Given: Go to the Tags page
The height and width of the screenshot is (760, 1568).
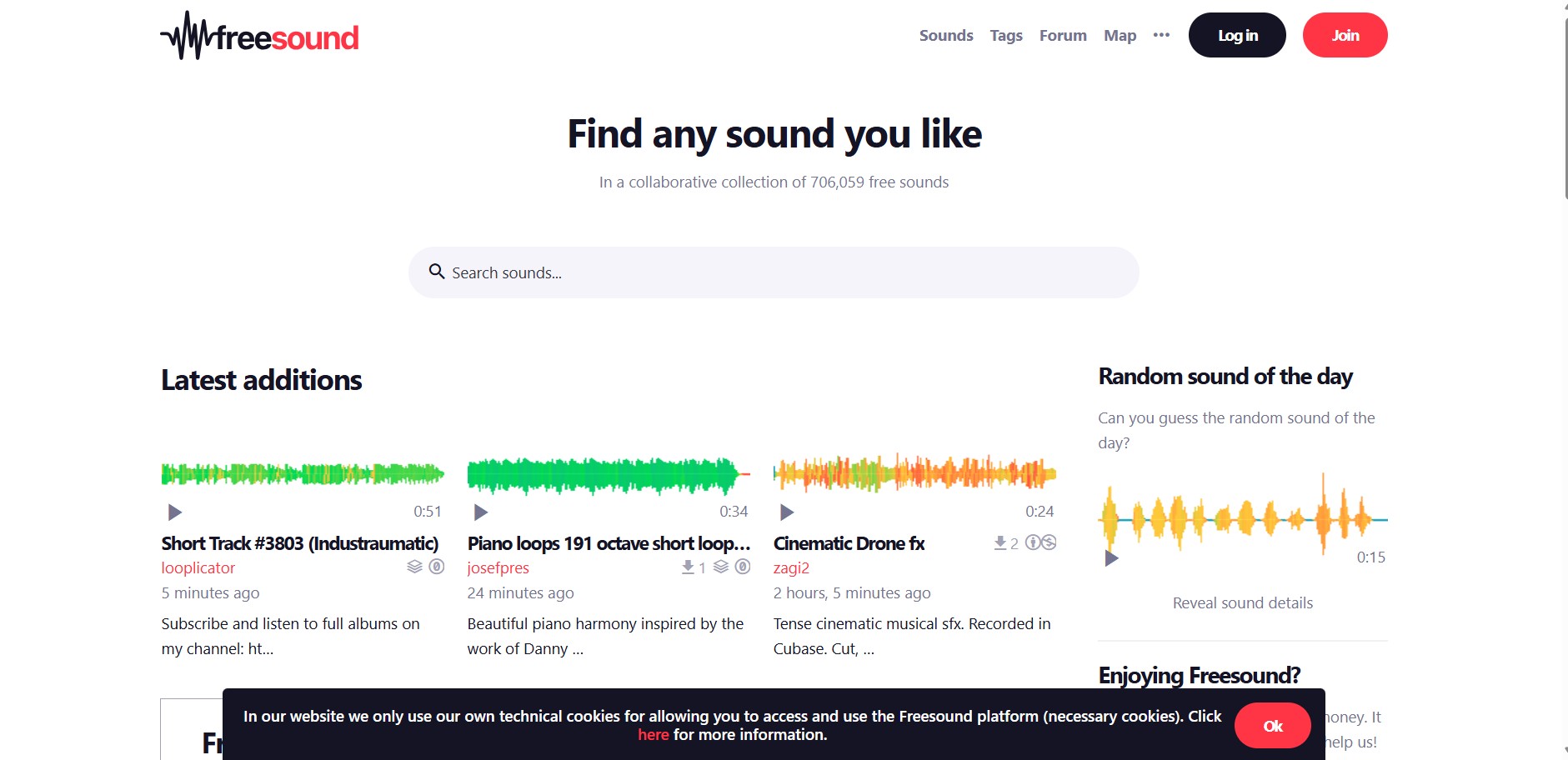Looking at the screenshot, I should click(1005, 36).
